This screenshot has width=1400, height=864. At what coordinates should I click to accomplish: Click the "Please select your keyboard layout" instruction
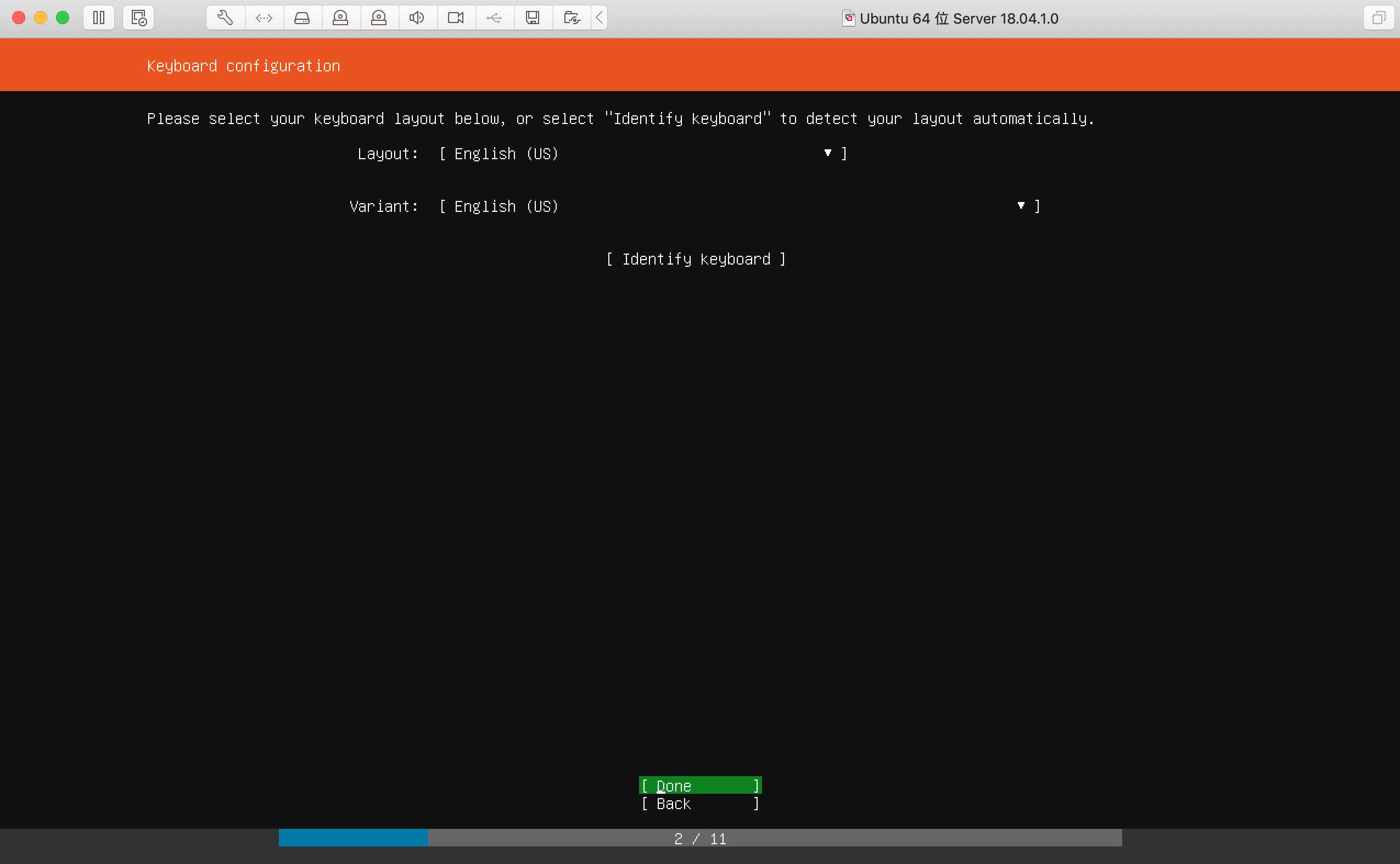click(x=620, y=118)
